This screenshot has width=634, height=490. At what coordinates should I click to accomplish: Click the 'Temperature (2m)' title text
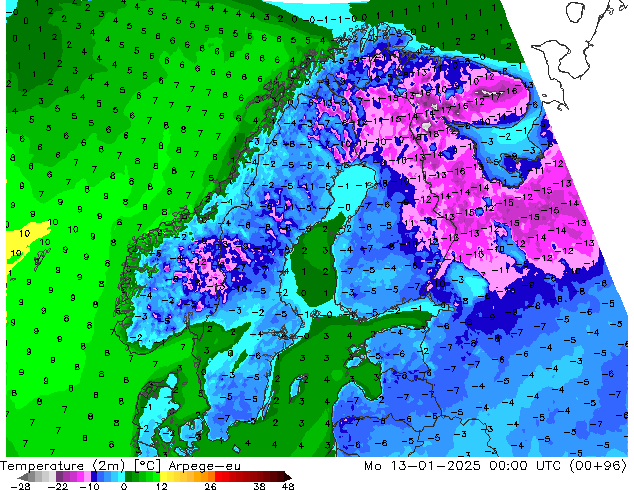click(x=62, y=466)
